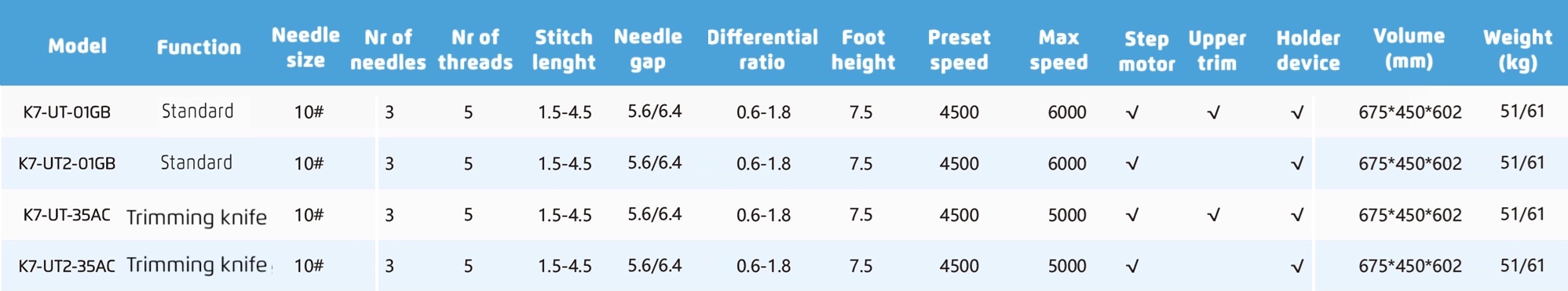Click the Volume (mm) column header
The height and width of the screenshot is (291, 1568).
click(x=1409, y=49)
